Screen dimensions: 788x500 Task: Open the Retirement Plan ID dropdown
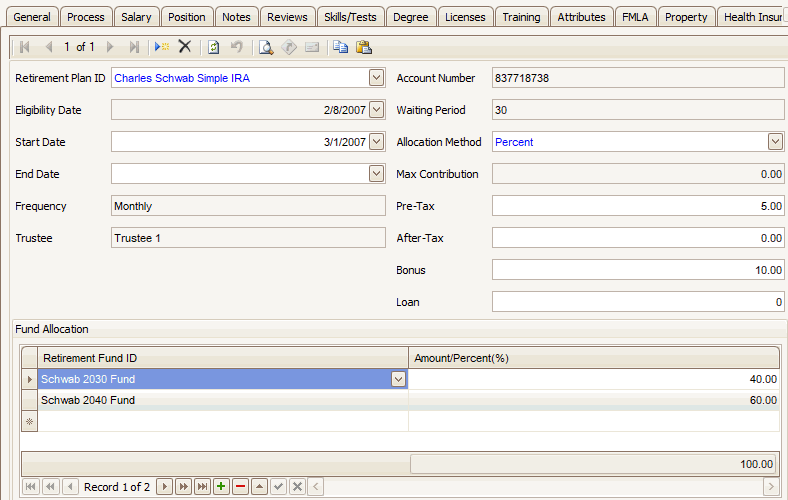(x=376, y=78)
